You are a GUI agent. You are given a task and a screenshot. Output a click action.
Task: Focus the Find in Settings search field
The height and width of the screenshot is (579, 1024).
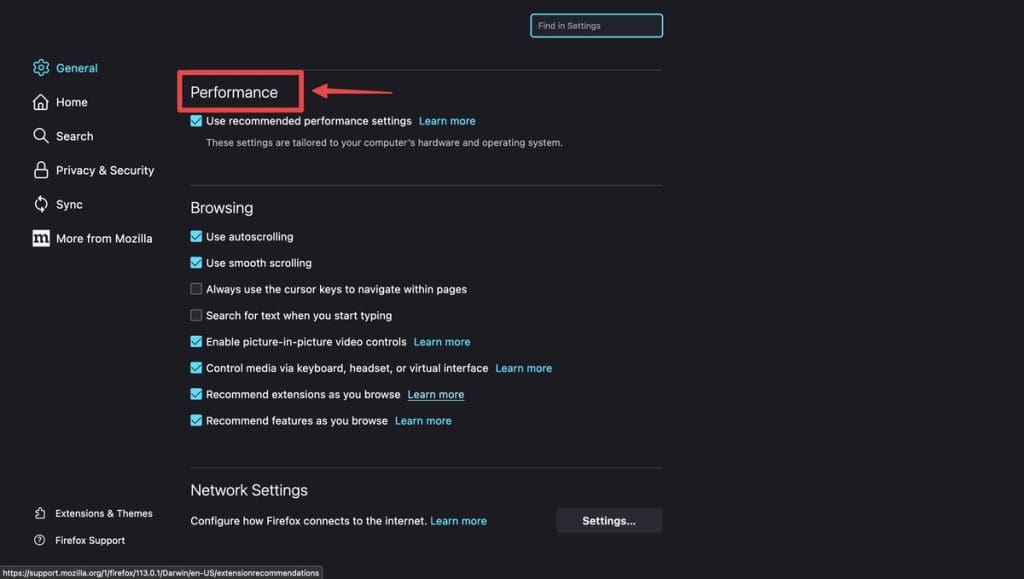pyautogui.click(x=596, y=26)
